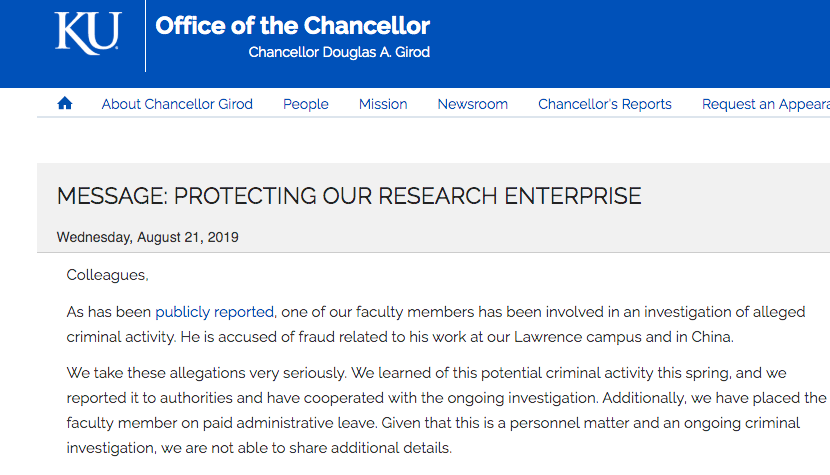The height and width of the screenshot is (475, 830).
Task: Go to the Home icon in navigation
Action: click(65, 104)
